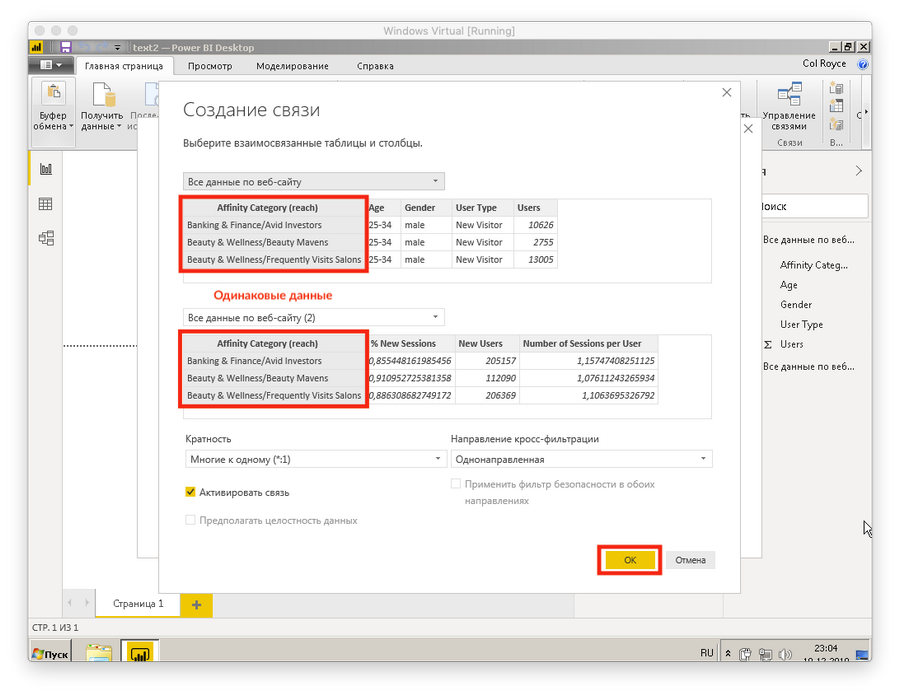The image size is (900, 696).
Task: Open Все данные по веб-сайту table dropdown
Action: point(434,181)
